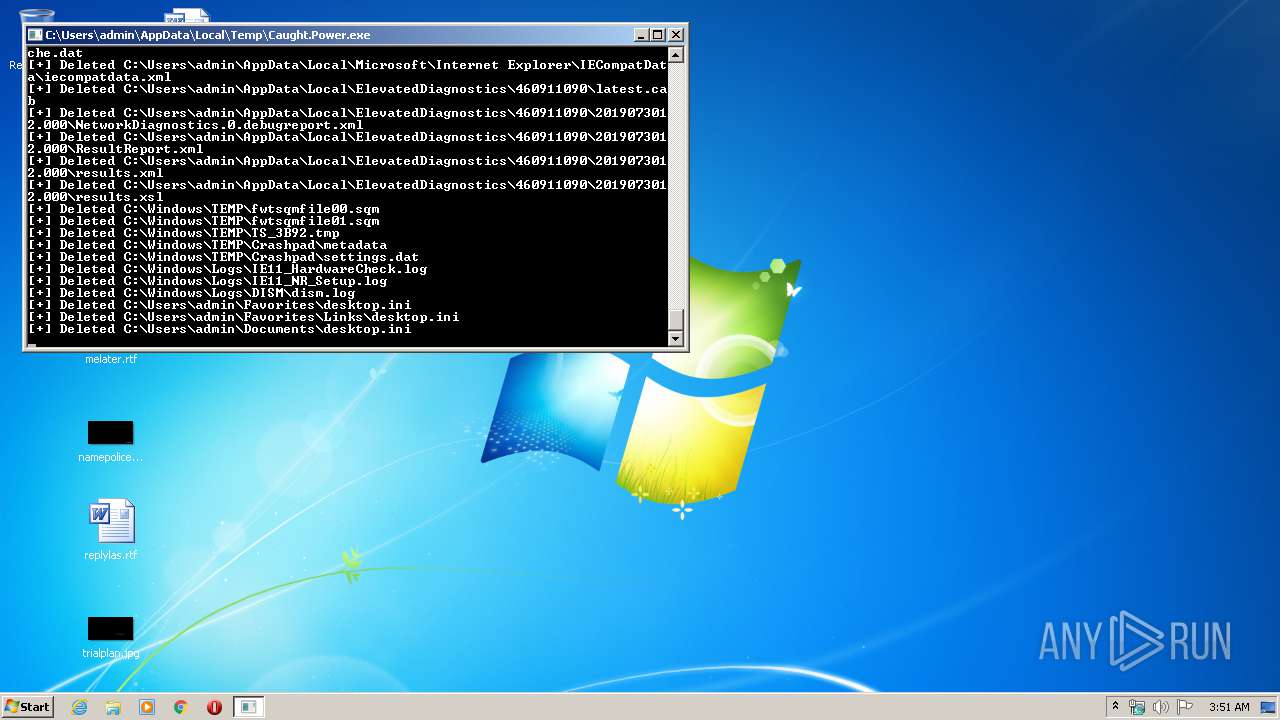Click the scroll down arrow in console
The image size is (1280, 720).
point(676,339)
